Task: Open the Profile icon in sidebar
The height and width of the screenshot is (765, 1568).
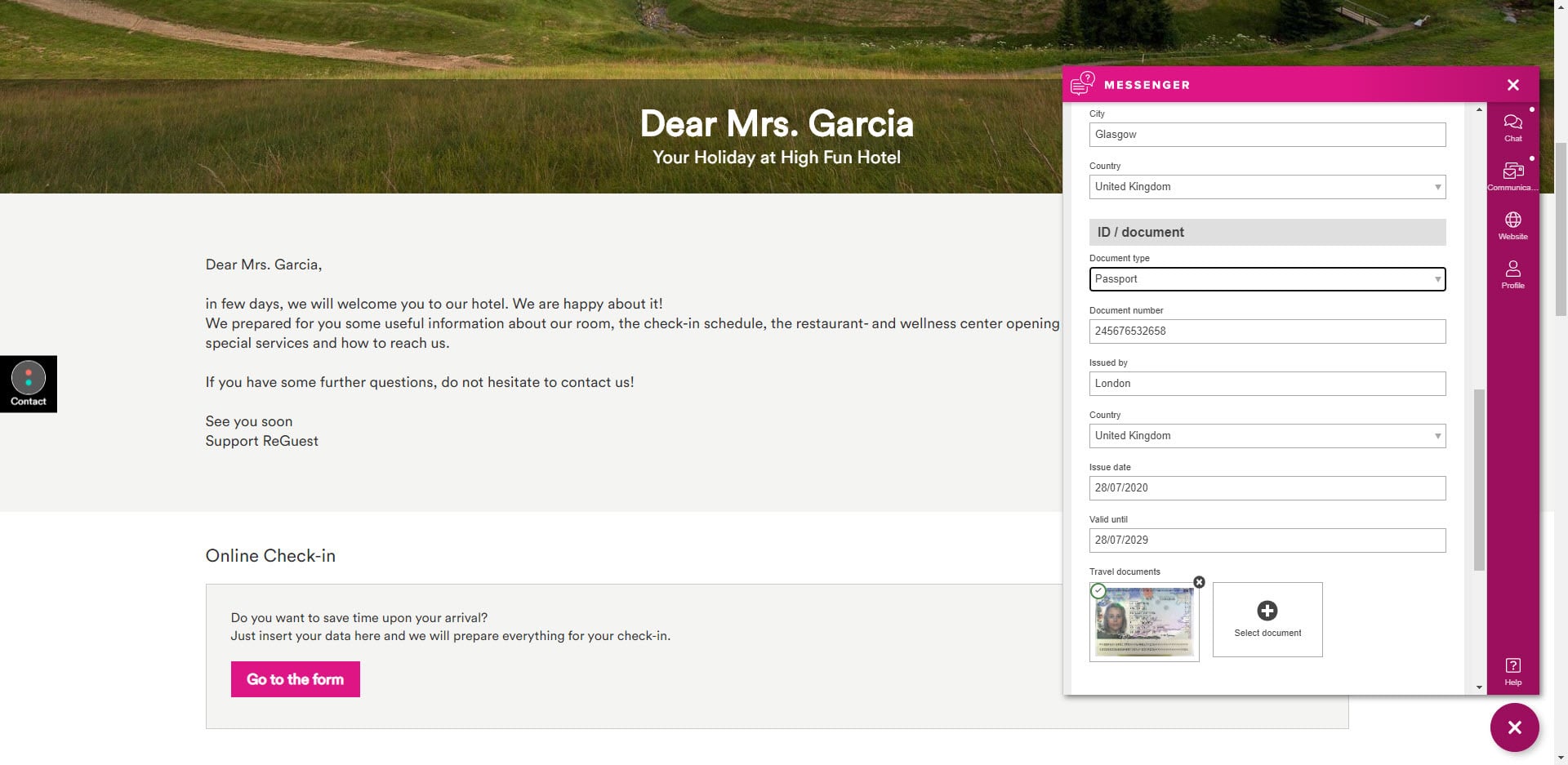Action: (1512, 274)
